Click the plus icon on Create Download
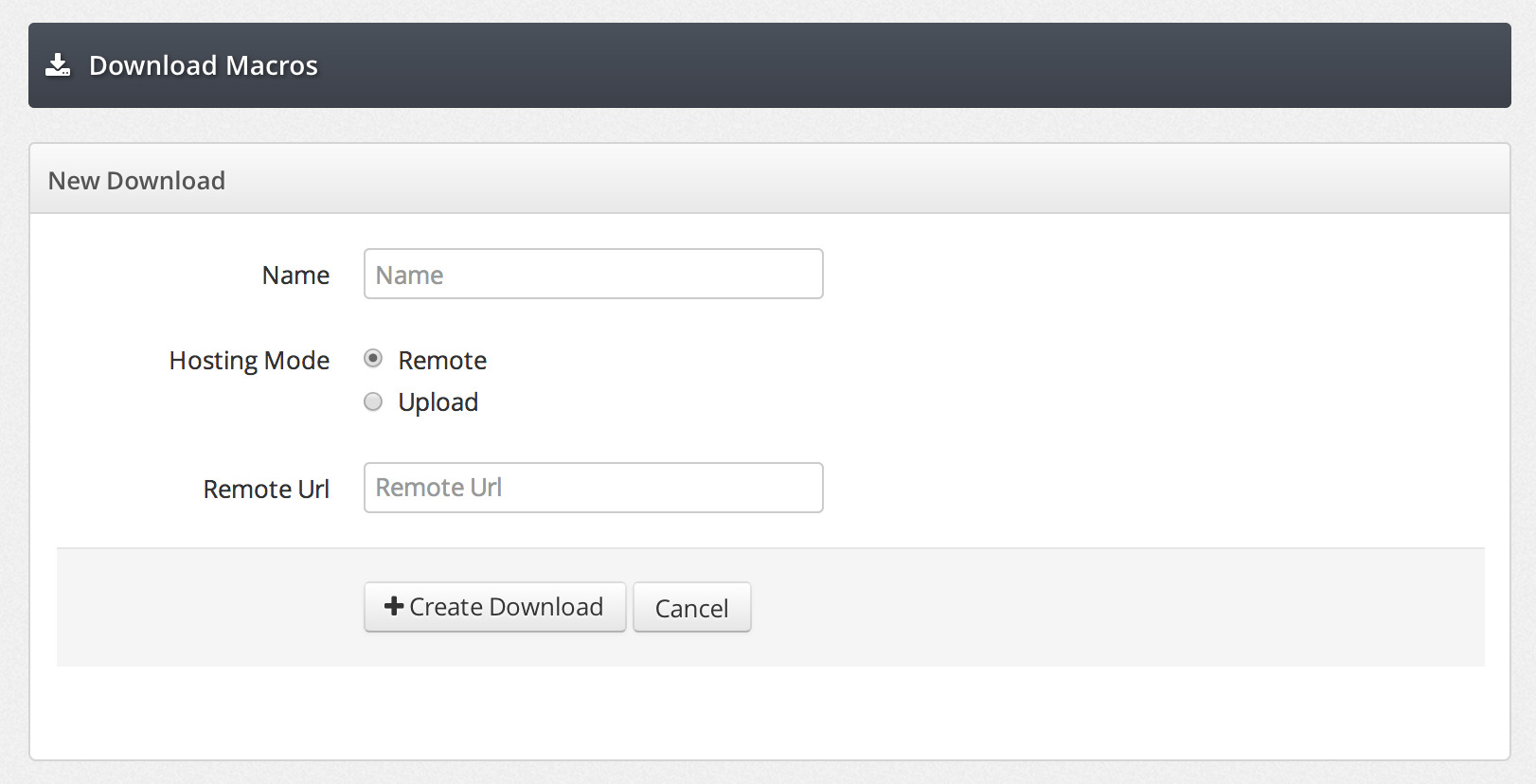The height and width of the screenshot is (784, 1536). [x=394, y=606]
